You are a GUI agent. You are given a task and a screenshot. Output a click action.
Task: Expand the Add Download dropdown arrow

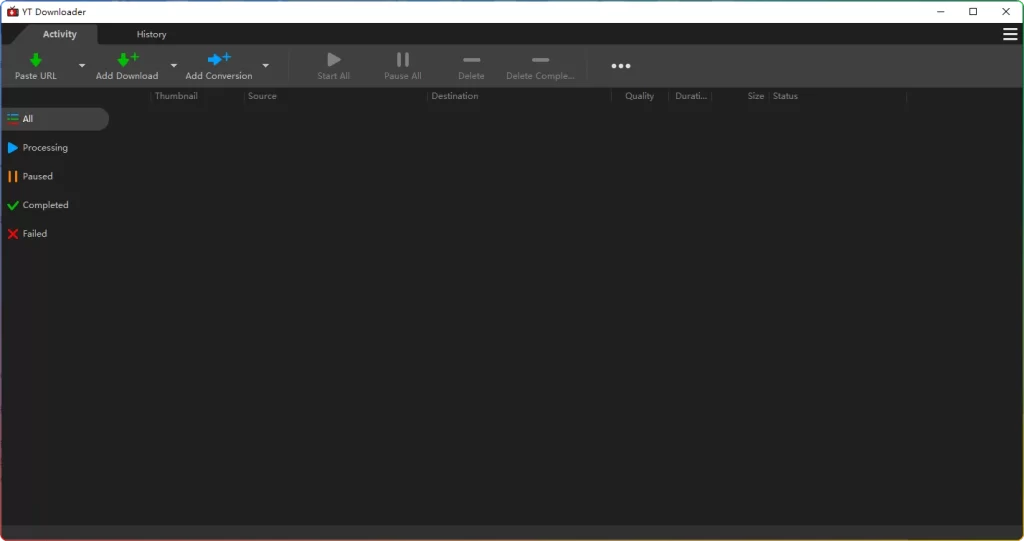174,66
